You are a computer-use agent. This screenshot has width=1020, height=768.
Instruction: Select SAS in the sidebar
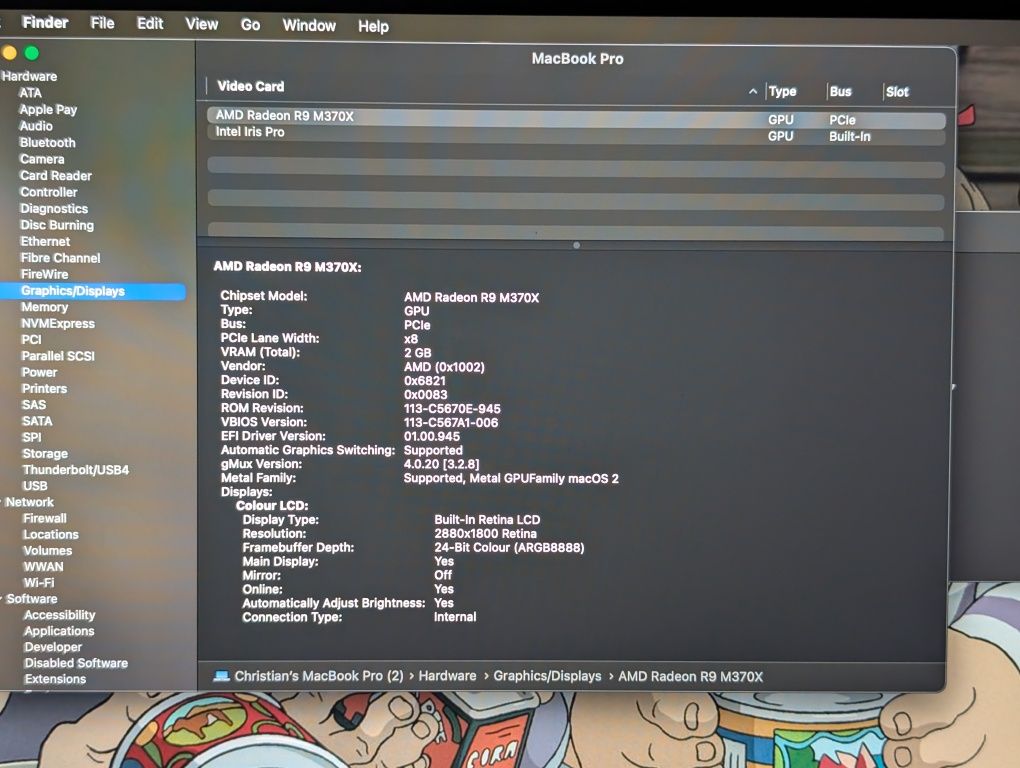click(x=34, y=404)
